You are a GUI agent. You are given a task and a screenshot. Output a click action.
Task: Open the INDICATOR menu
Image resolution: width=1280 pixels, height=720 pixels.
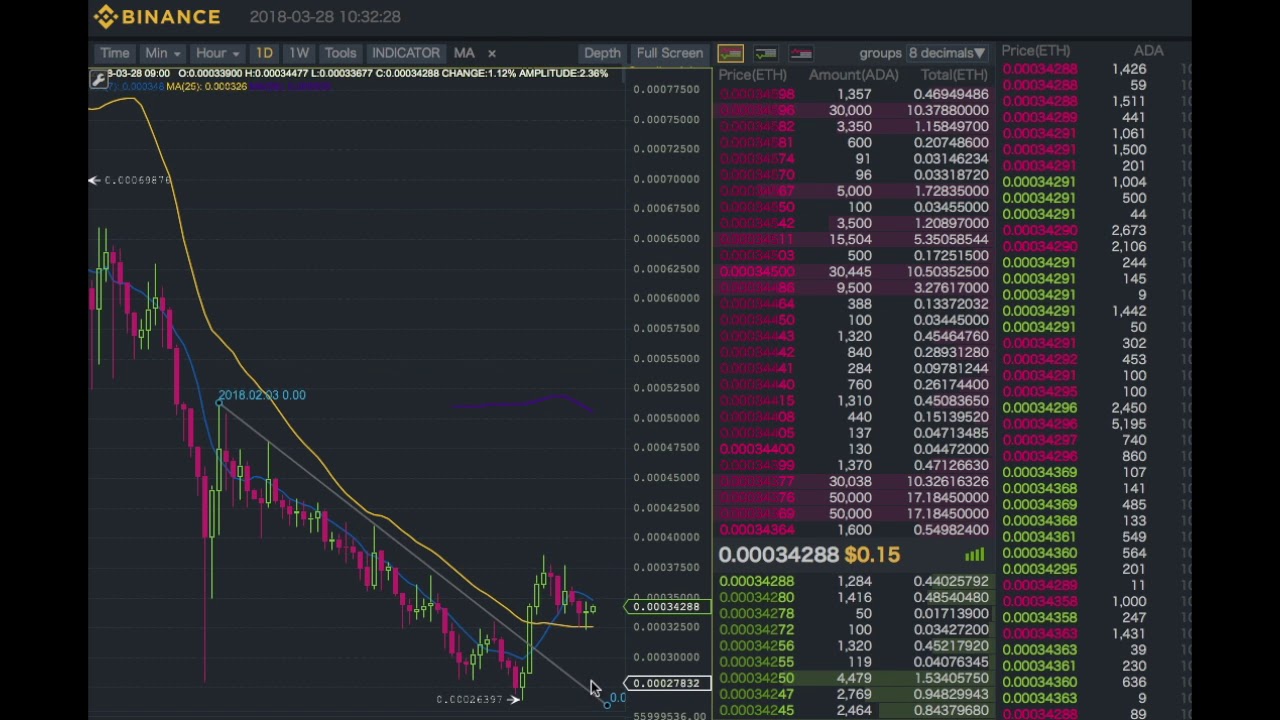click(x=405, y=53)
